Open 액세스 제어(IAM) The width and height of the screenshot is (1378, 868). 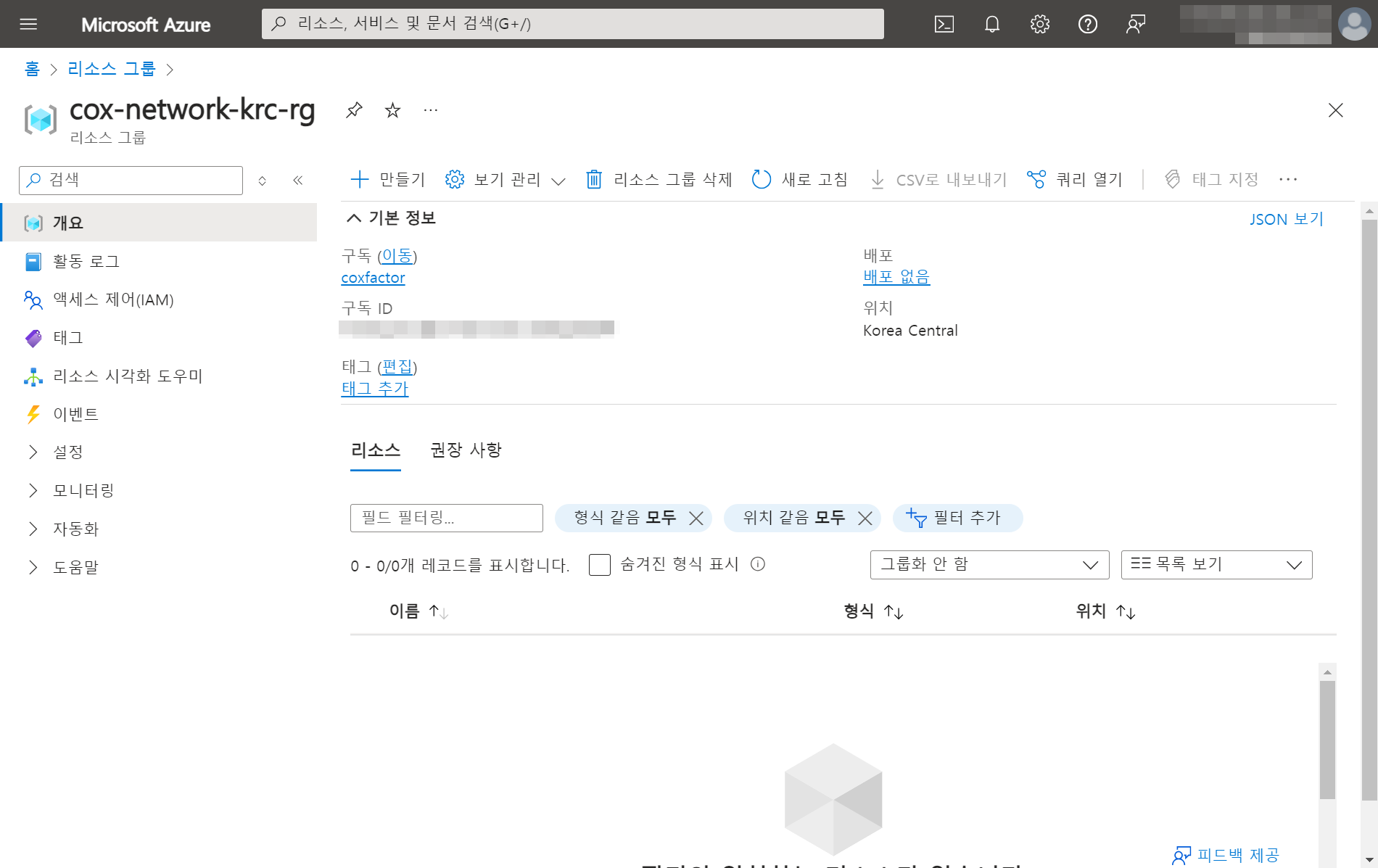click(159, 299)
